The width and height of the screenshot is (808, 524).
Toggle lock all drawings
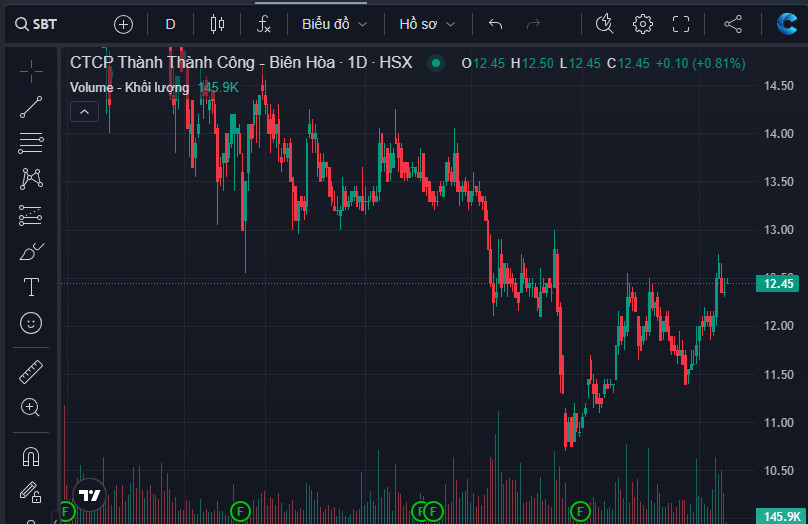31,492
